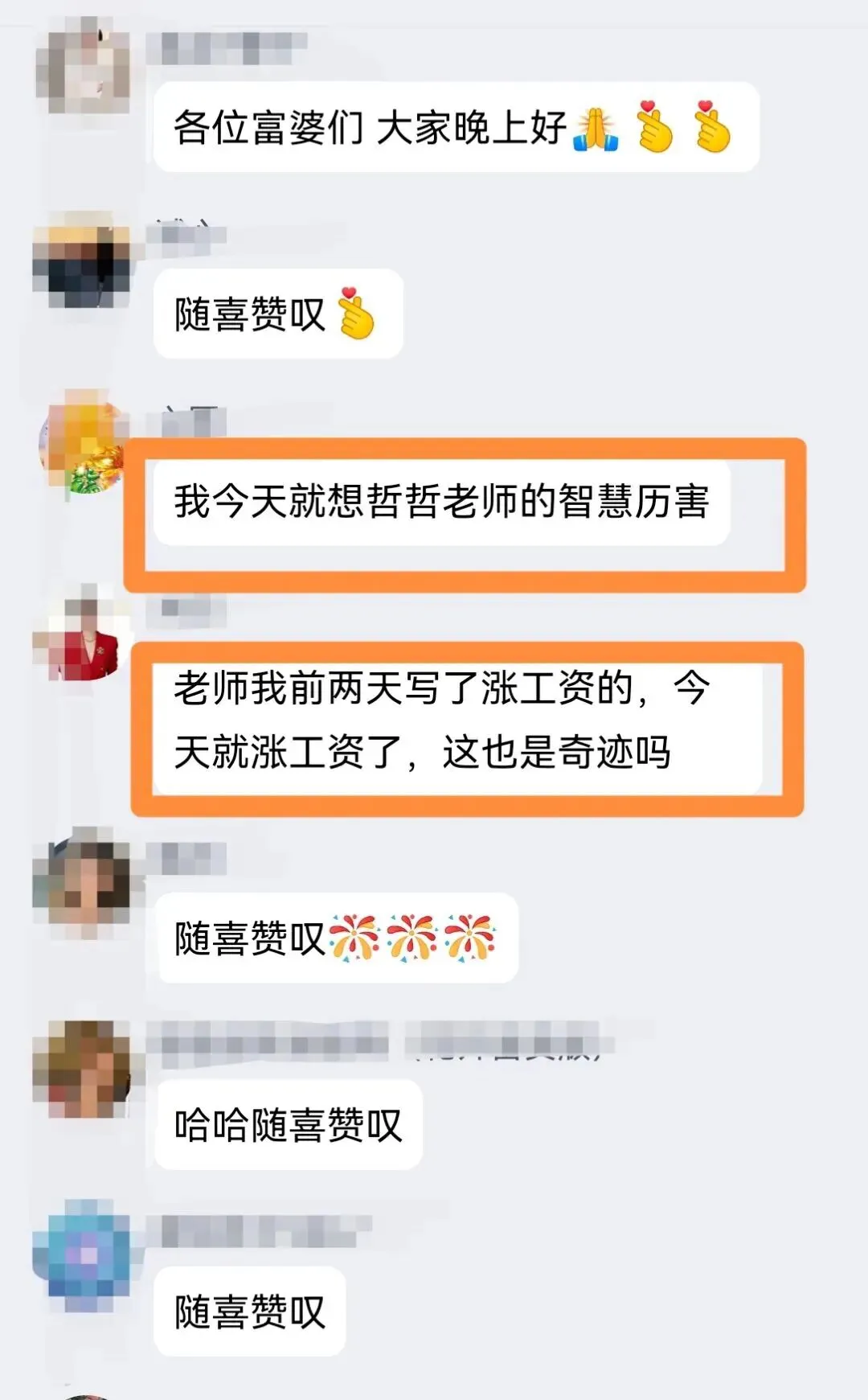Tap the third fireworks emoji

470,938
